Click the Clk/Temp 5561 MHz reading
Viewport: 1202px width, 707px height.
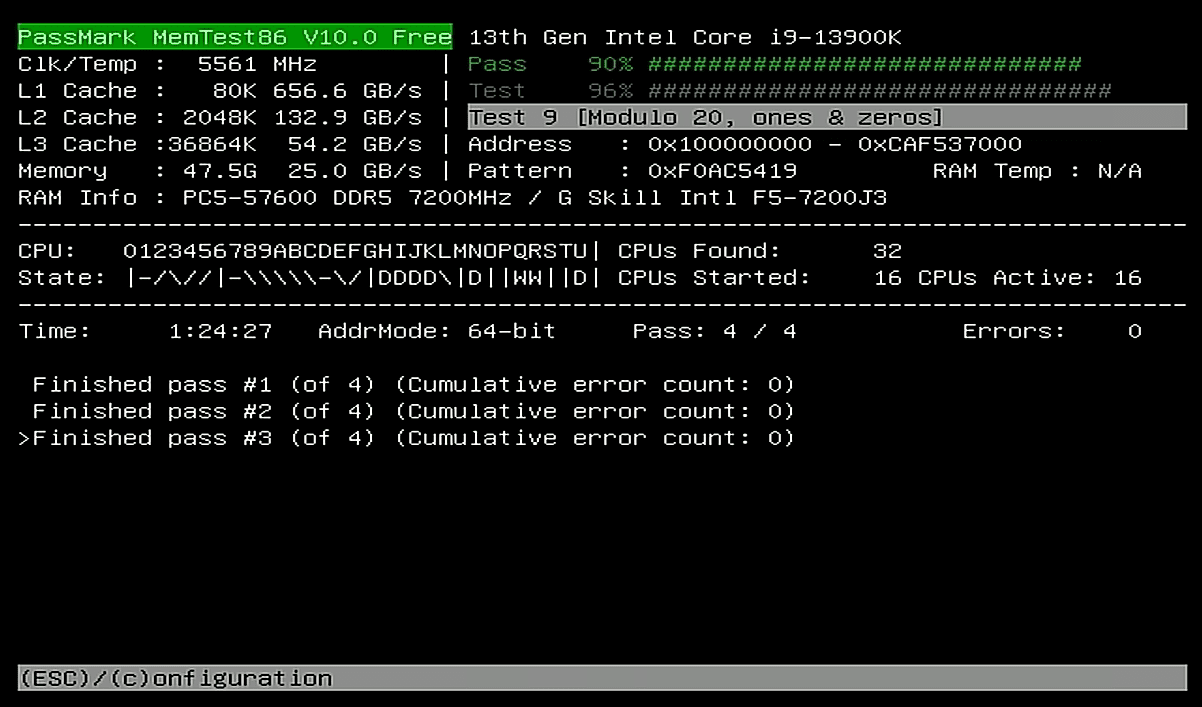168,65
